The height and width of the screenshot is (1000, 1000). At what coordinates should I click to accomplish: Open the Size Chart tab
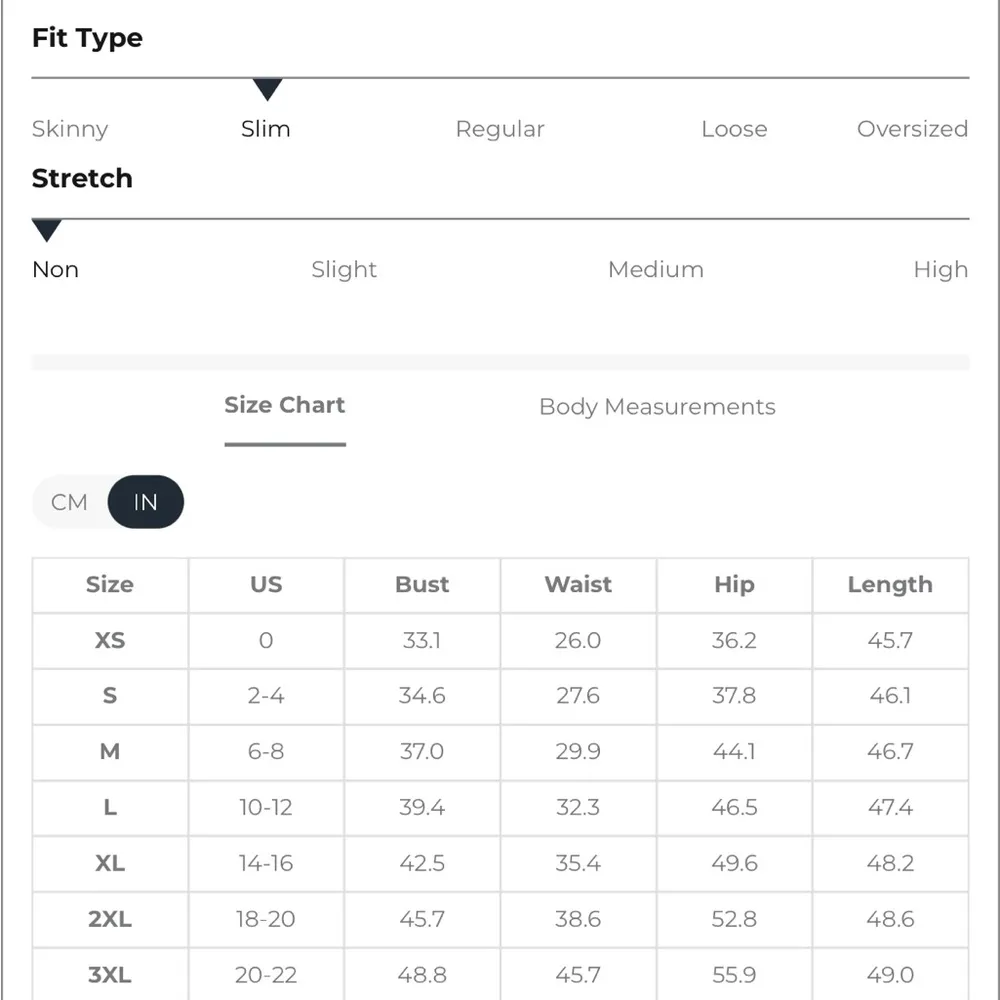(284, 406)
